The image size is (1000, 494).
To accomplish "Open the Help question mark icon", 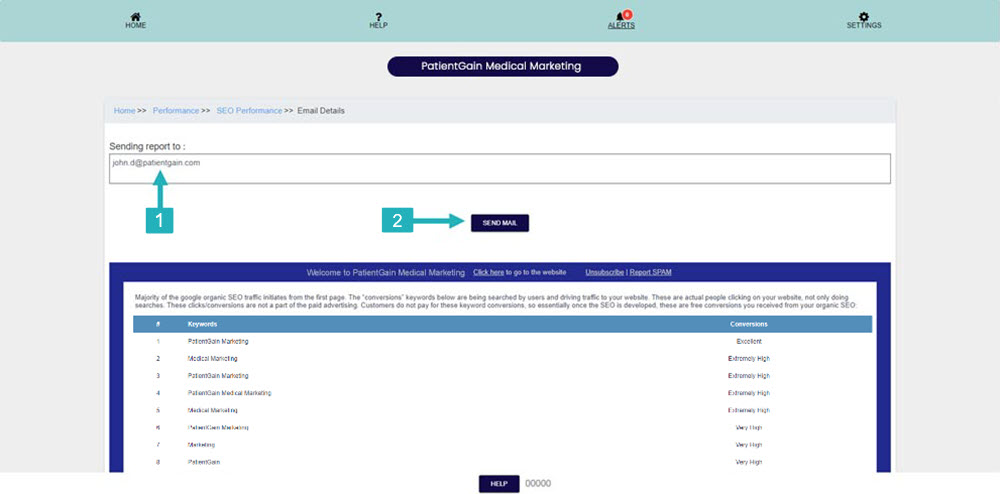I will tap(378, 17).
